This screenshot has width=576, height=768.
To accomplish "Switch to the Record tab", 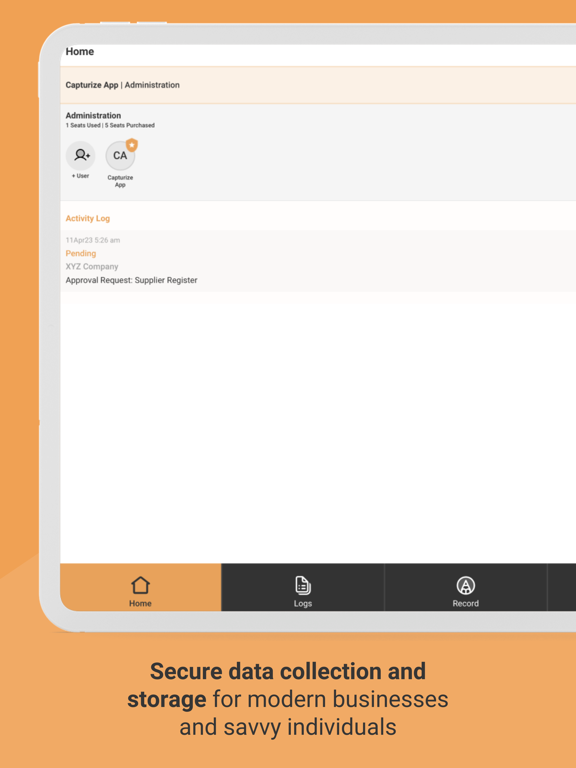I will click(465, 587).
